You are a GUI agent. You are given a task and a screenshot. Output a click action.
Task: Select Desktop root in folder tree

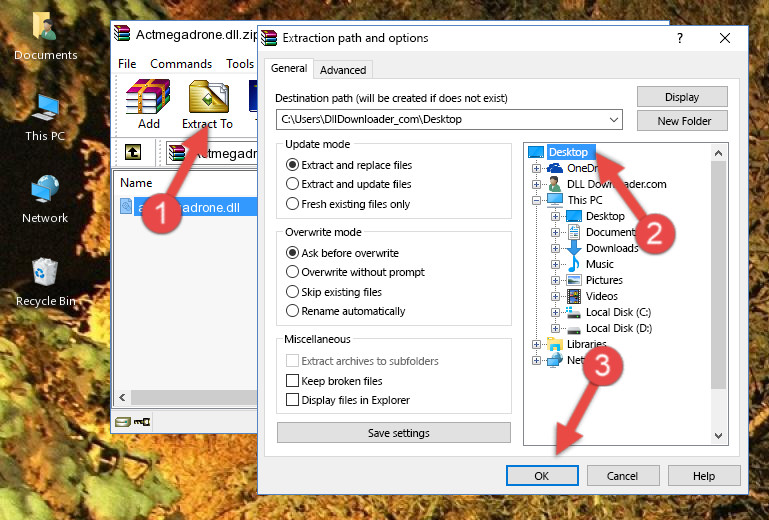(x=568, y=152)
